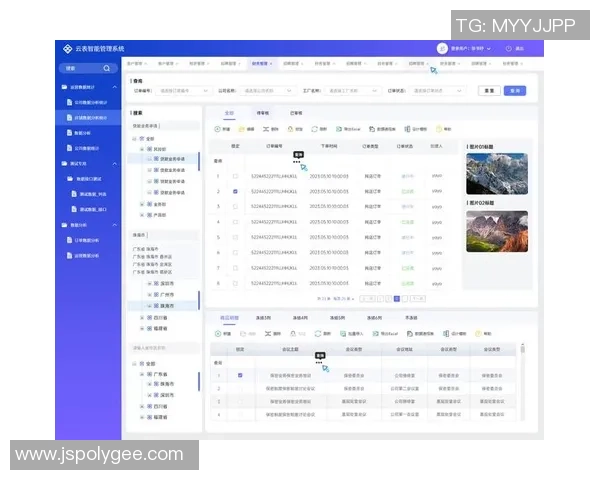The image size is (600, 480).
Task: Select the 冻结3列 tab in lower panel
Action: [263, 318]
